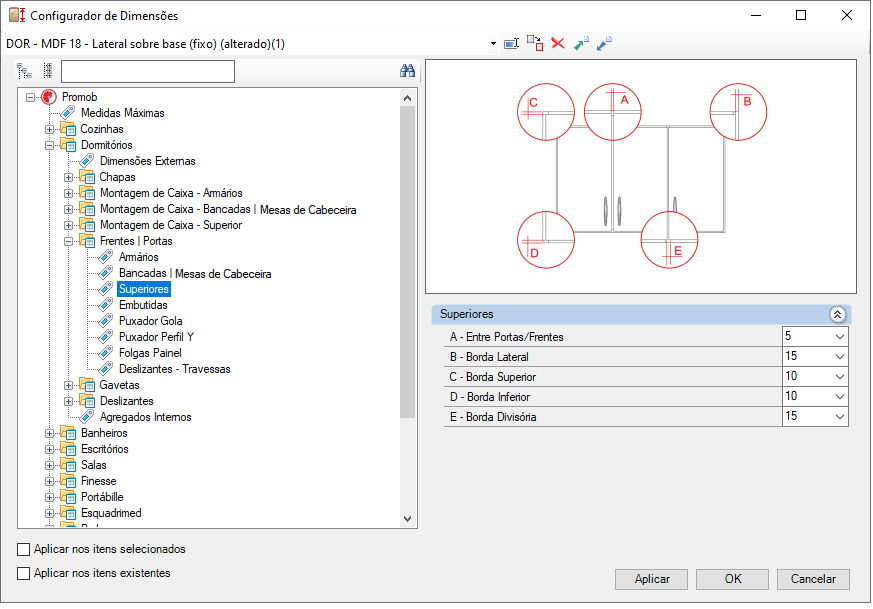Select the Puxador Gola tree item

pos(150,321)
